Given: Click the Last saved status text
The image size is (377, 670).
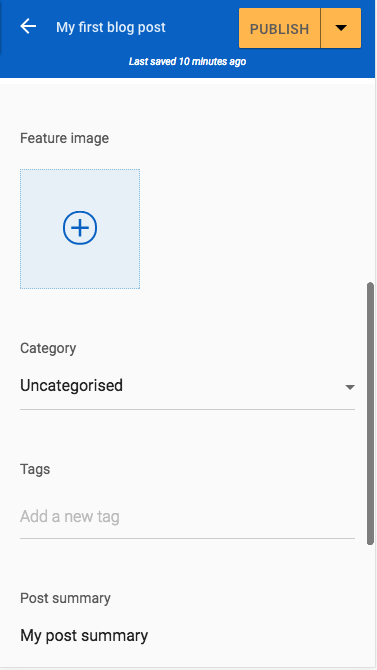Looking at the screenshot, I should (x=187, y=62).
